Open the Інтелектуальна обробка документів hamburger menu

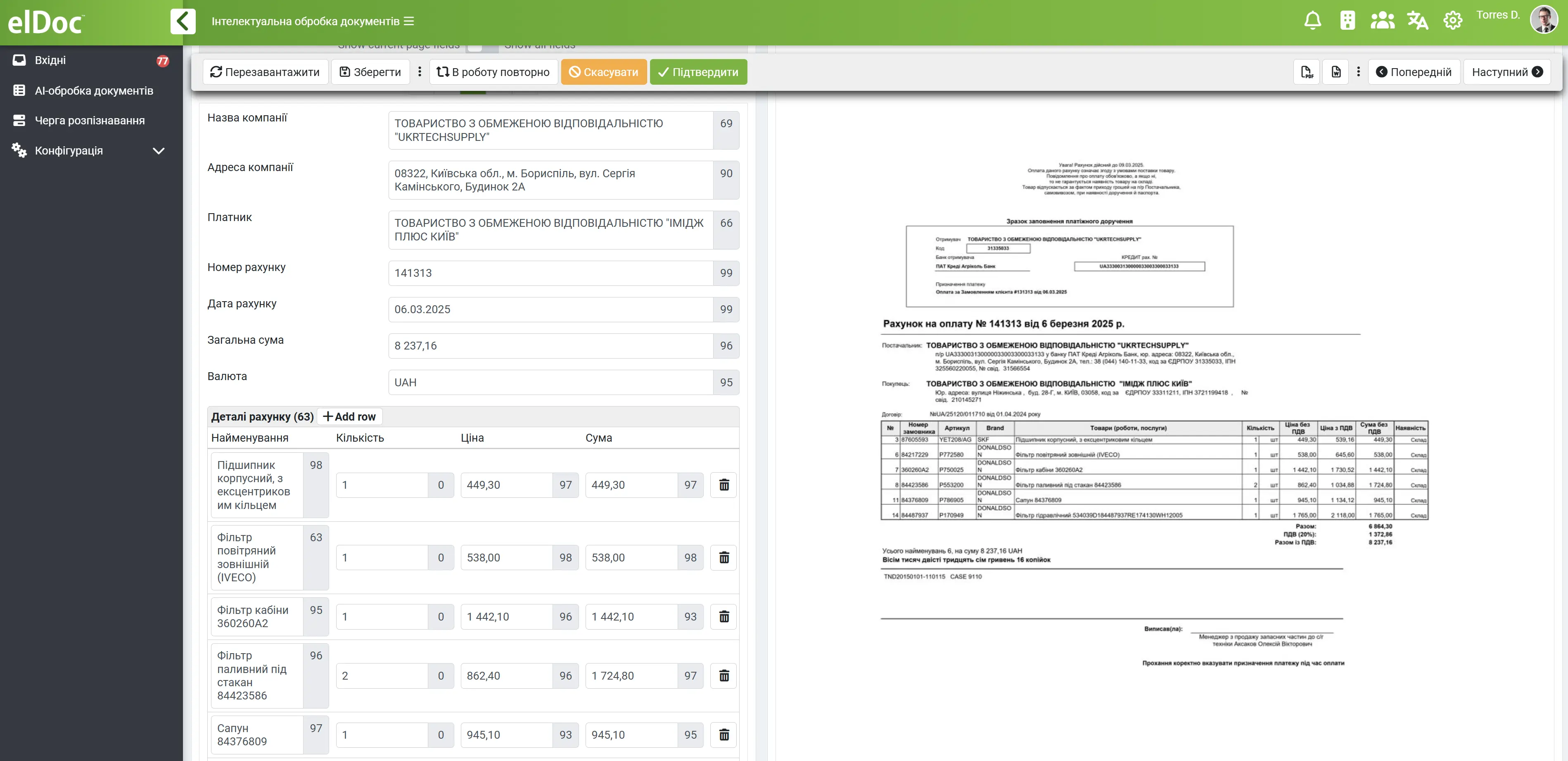(409, 21)
